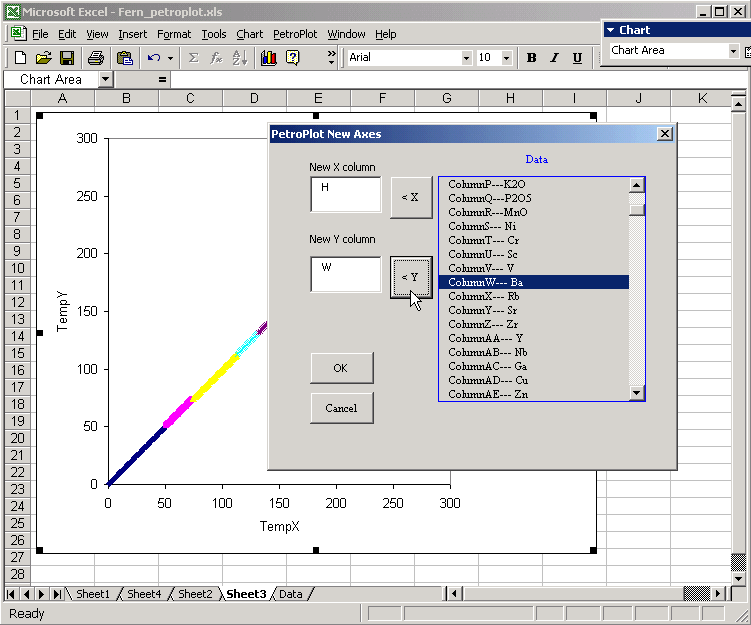Click the < Y assign button
This screenshot has width=751, height=625.
(x=411, y=277)
